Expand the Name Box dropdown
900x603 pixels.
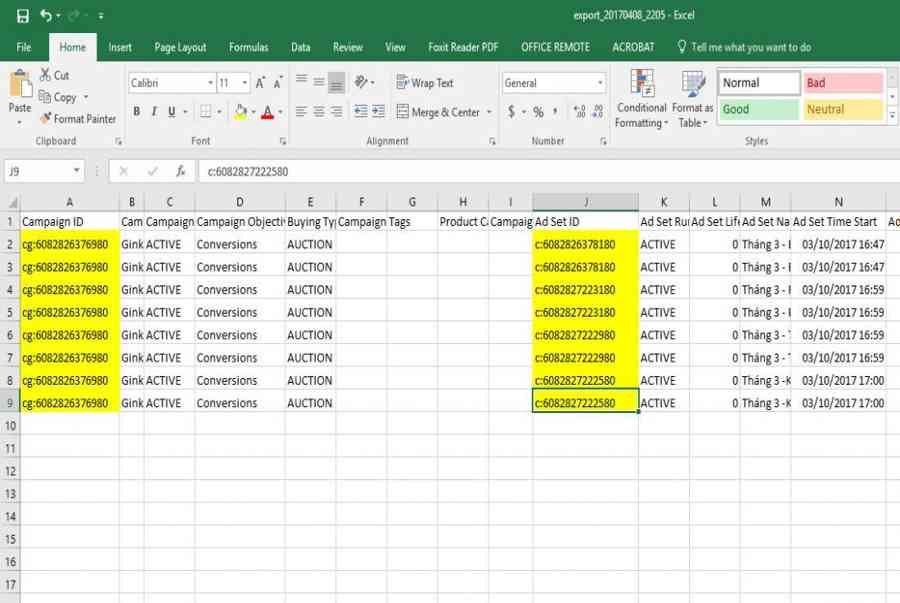[x=76, y=170]
